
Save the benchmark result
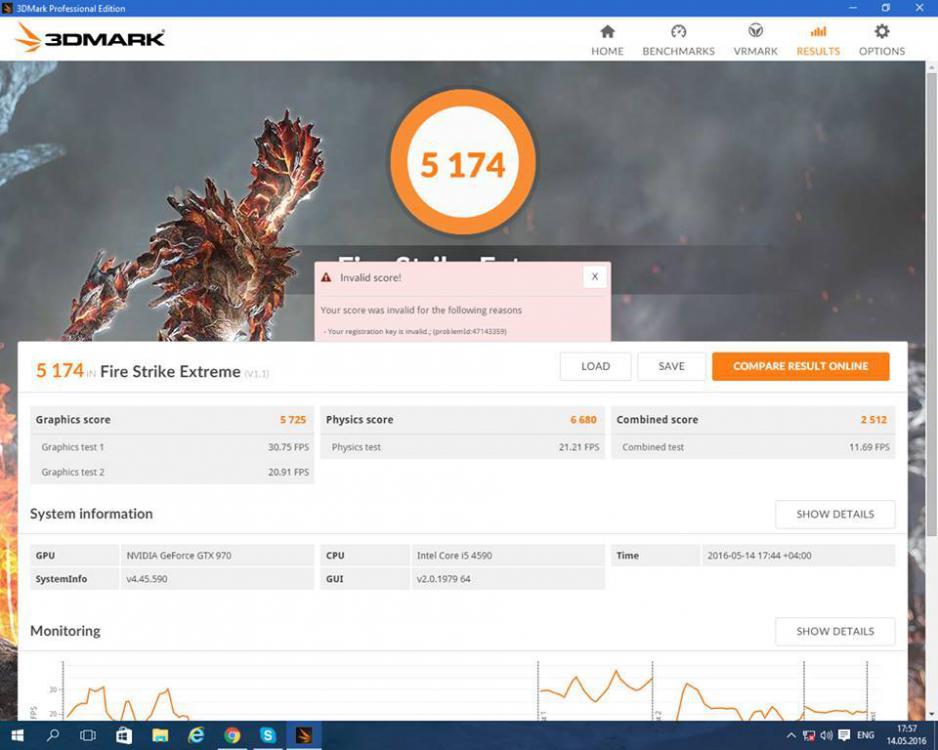click(x=671, y=366)
